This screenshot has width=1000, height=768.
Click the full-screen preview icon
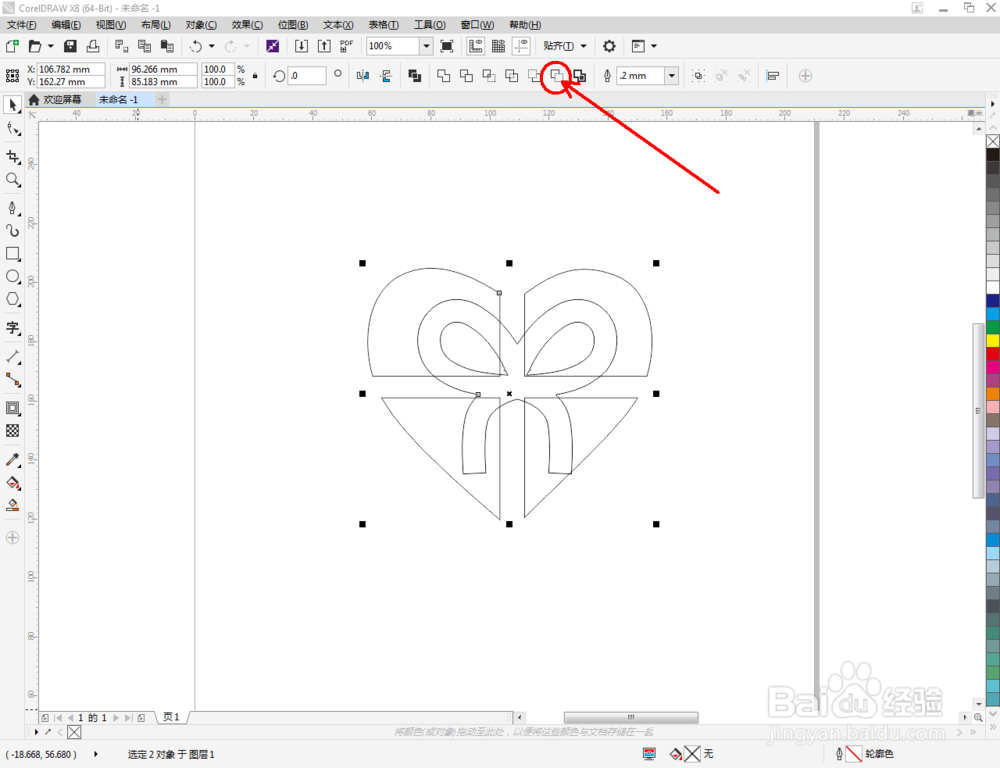[x=447, y=46]
